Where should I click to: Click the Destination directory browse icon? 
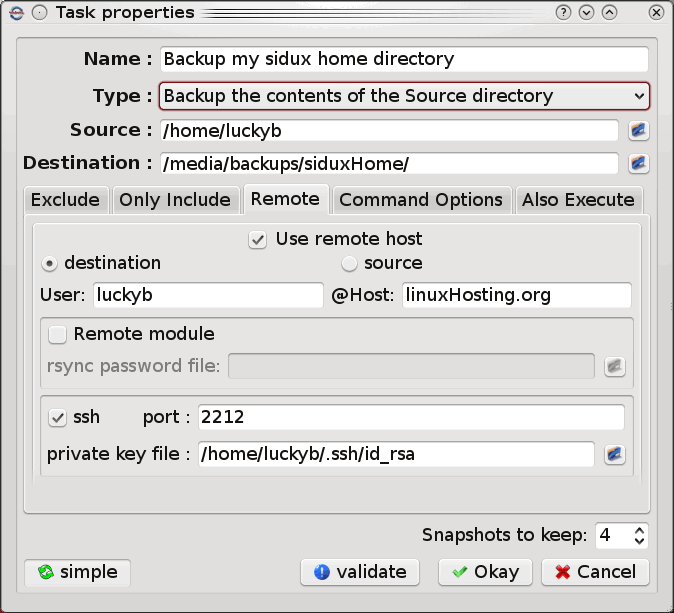click(x=638, y=164)
